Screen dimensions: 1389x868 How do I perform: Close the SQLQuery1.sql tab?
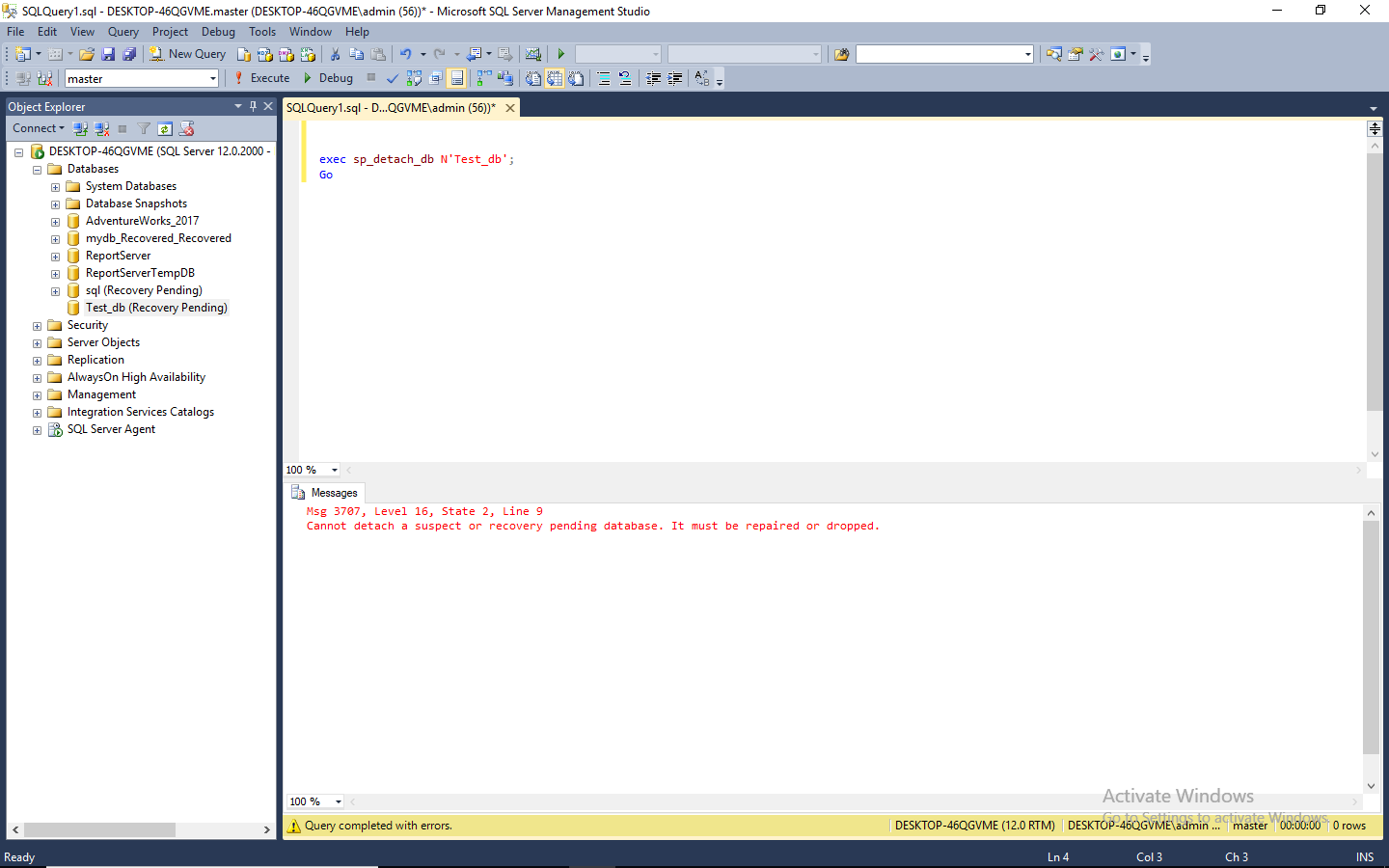[x=510, y=108]
